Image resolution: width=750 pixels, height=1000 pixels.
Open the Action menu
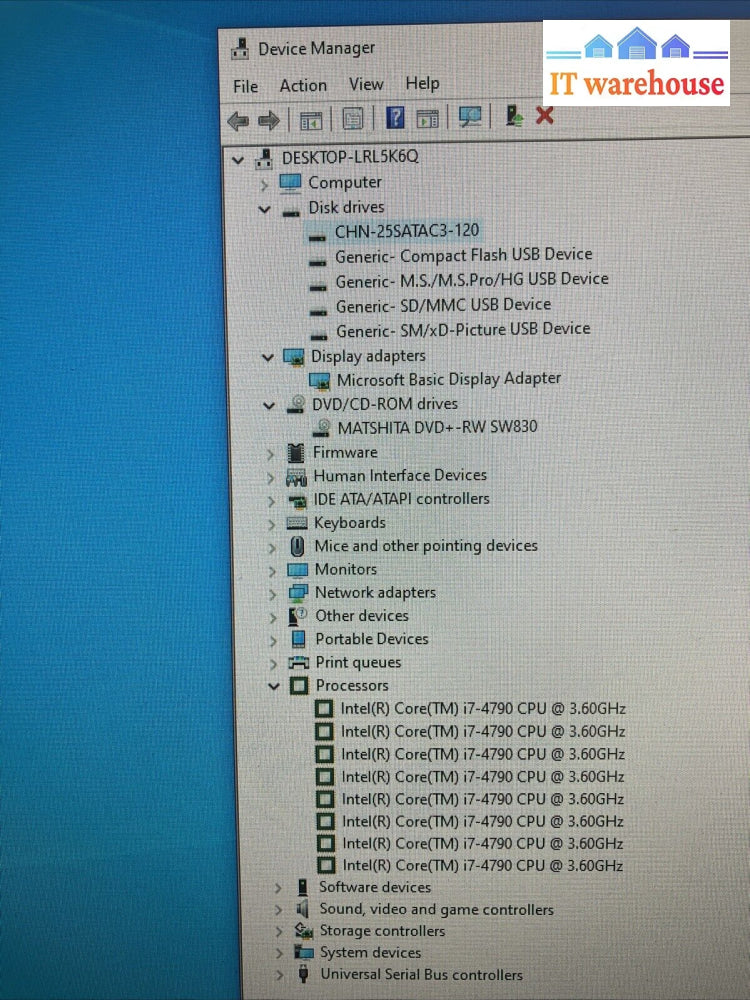tap(303, 86)
